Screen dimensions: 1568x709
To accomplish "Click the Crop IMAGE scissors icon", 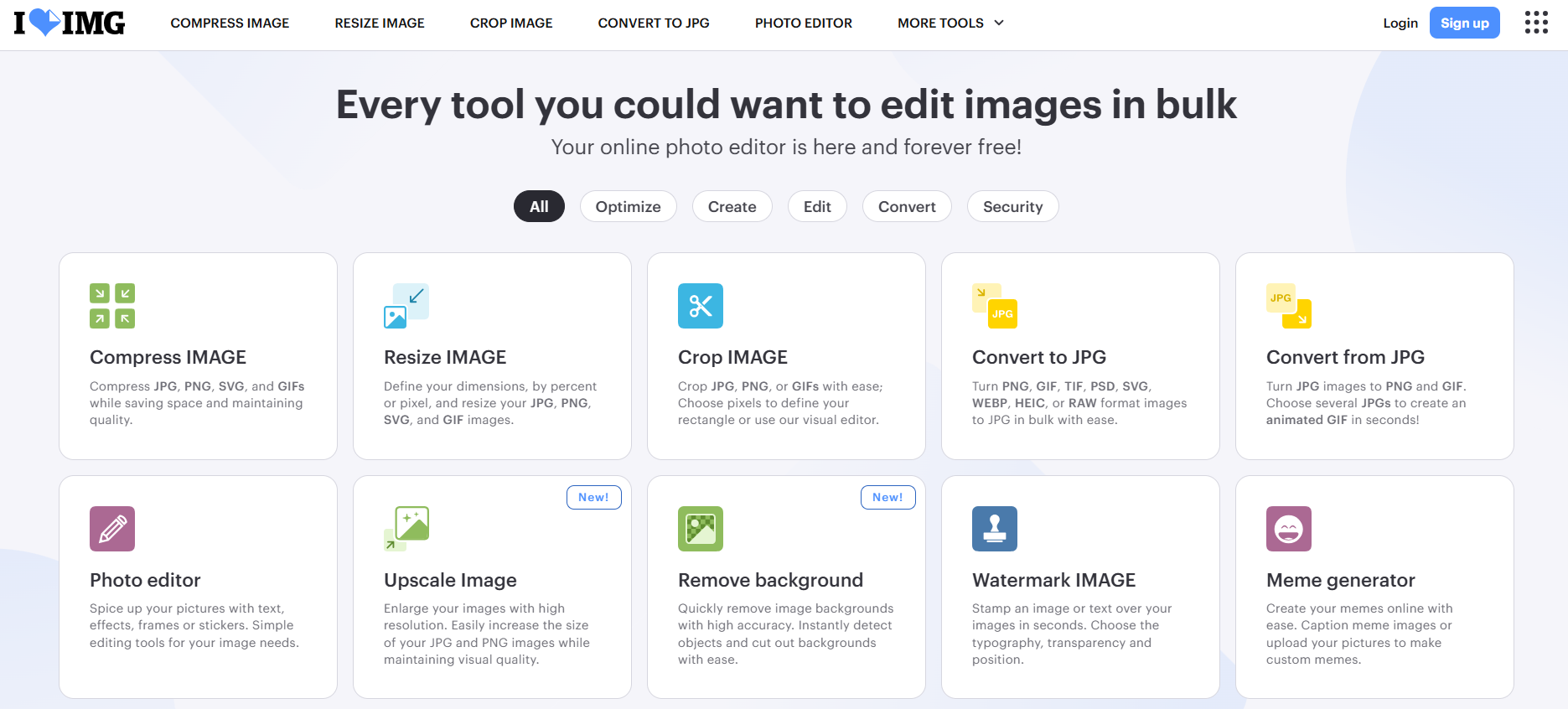I will [701, 306].
